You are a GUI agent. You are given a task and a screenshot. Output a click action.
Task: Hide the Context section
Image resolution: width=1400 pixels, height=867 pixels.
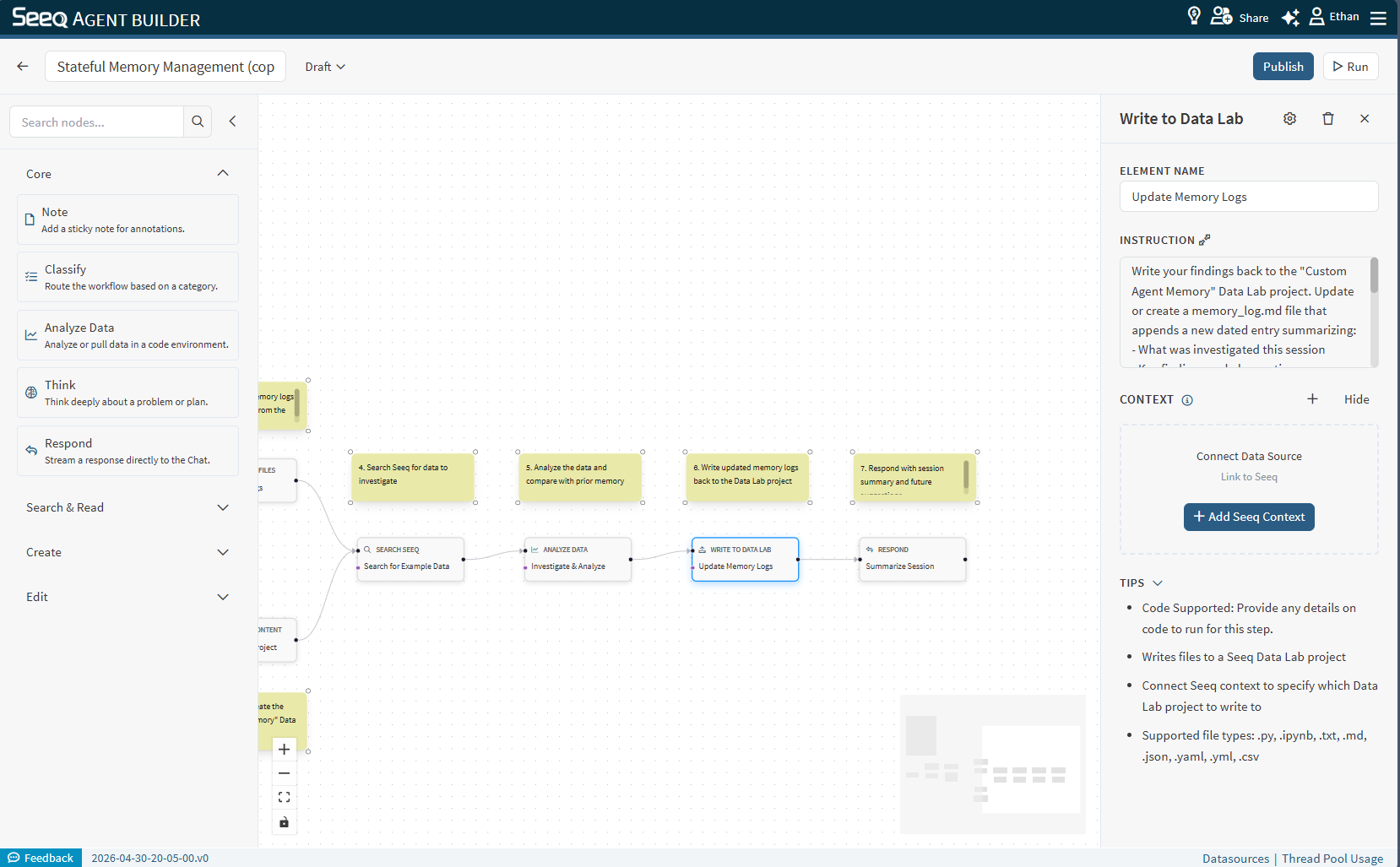tap(1356, 399)
